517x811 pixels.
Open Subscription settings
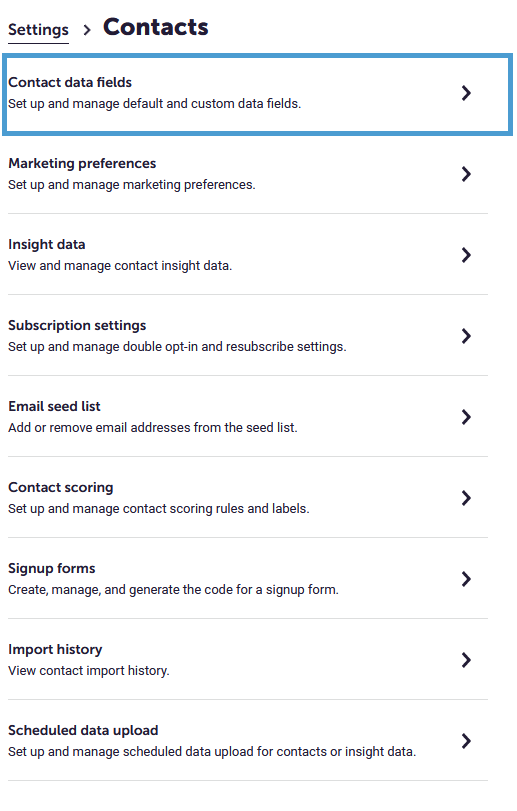tap(248, 336)
